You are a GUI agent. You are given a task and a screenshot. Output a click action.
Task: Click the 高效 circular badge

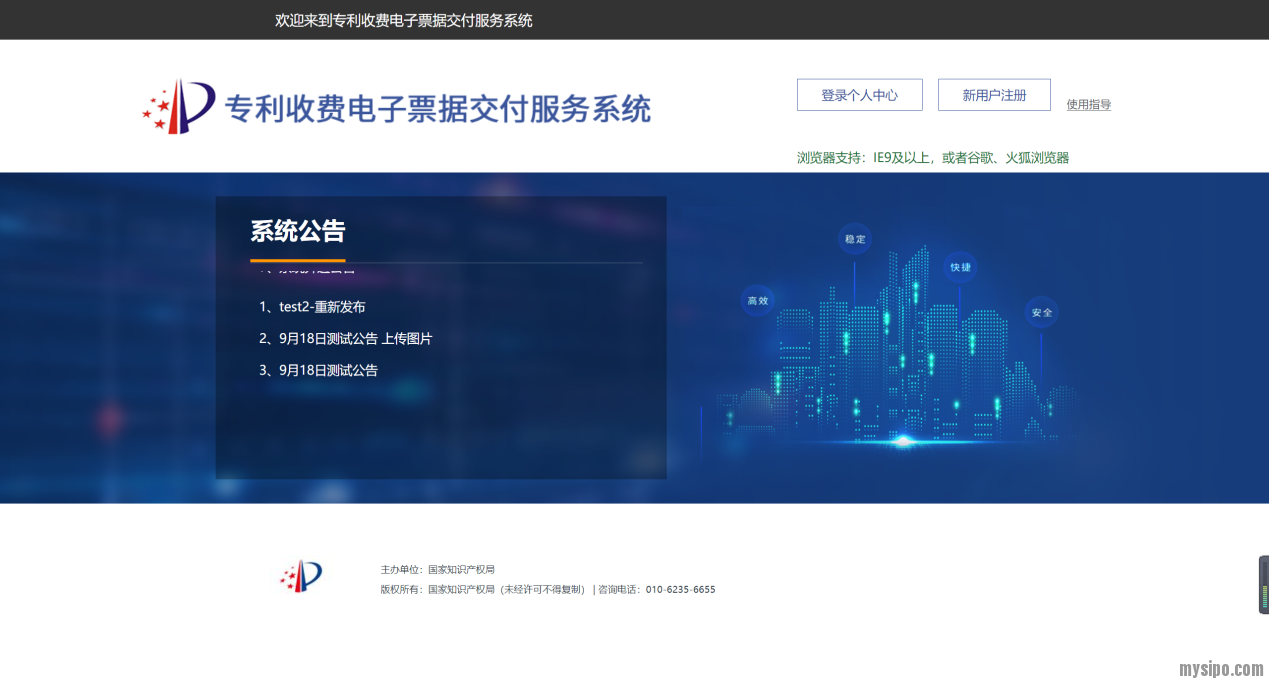757,300
